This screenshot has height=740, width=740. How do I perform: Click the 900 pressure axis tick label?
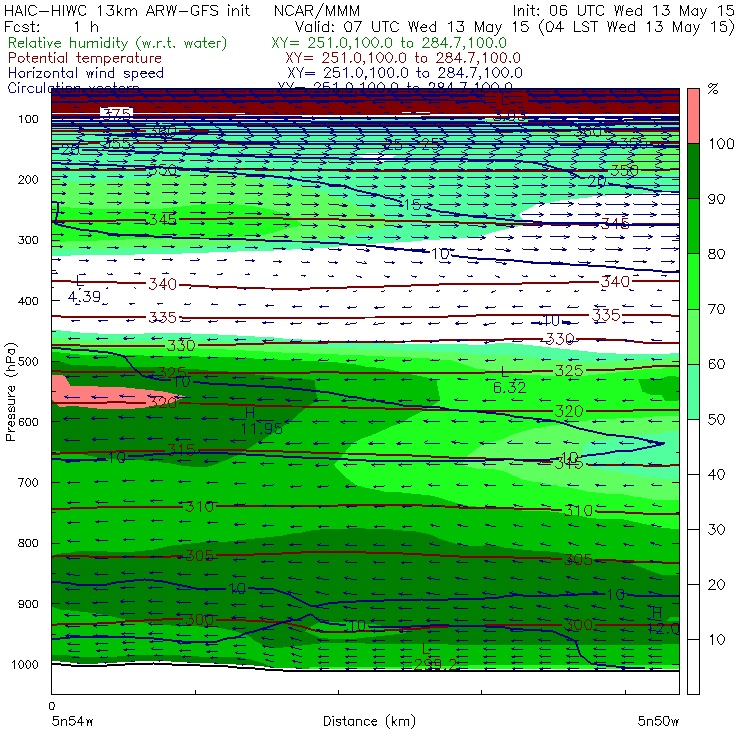[28, 604]
